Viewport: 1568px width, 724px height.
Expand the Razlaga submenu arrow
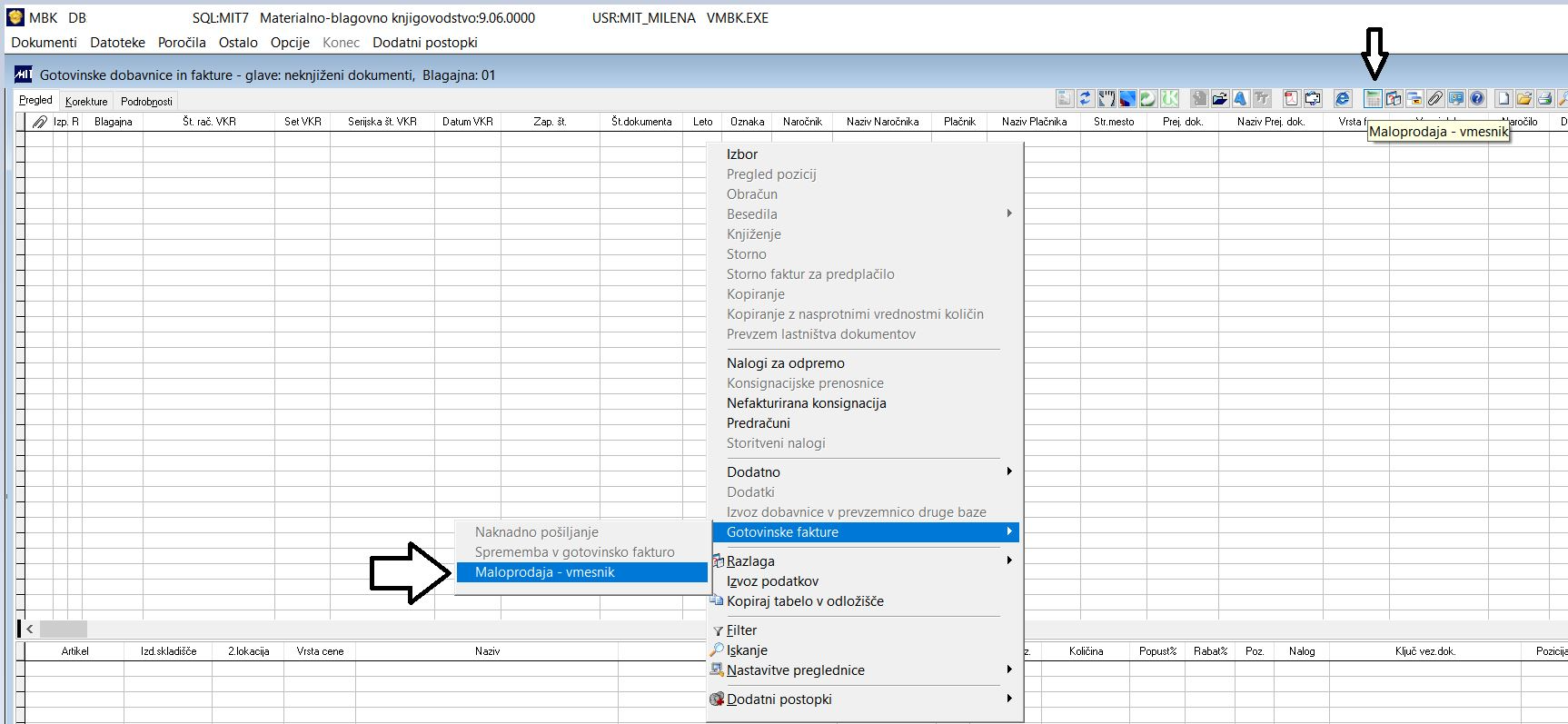[x=1008, y=560]
